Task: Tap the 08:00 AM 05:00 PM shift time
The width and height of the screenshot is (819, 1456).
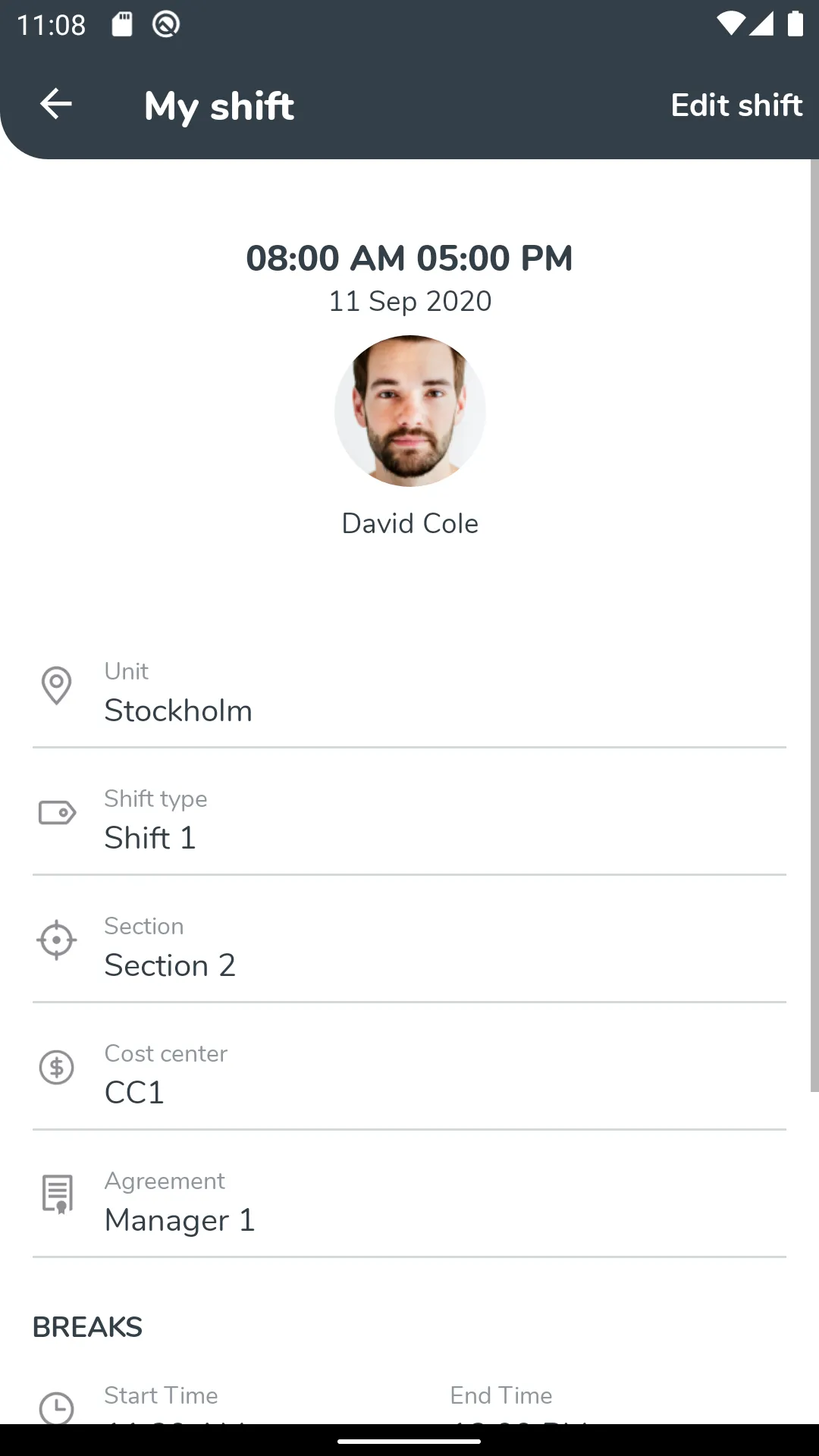Action: 409,258
